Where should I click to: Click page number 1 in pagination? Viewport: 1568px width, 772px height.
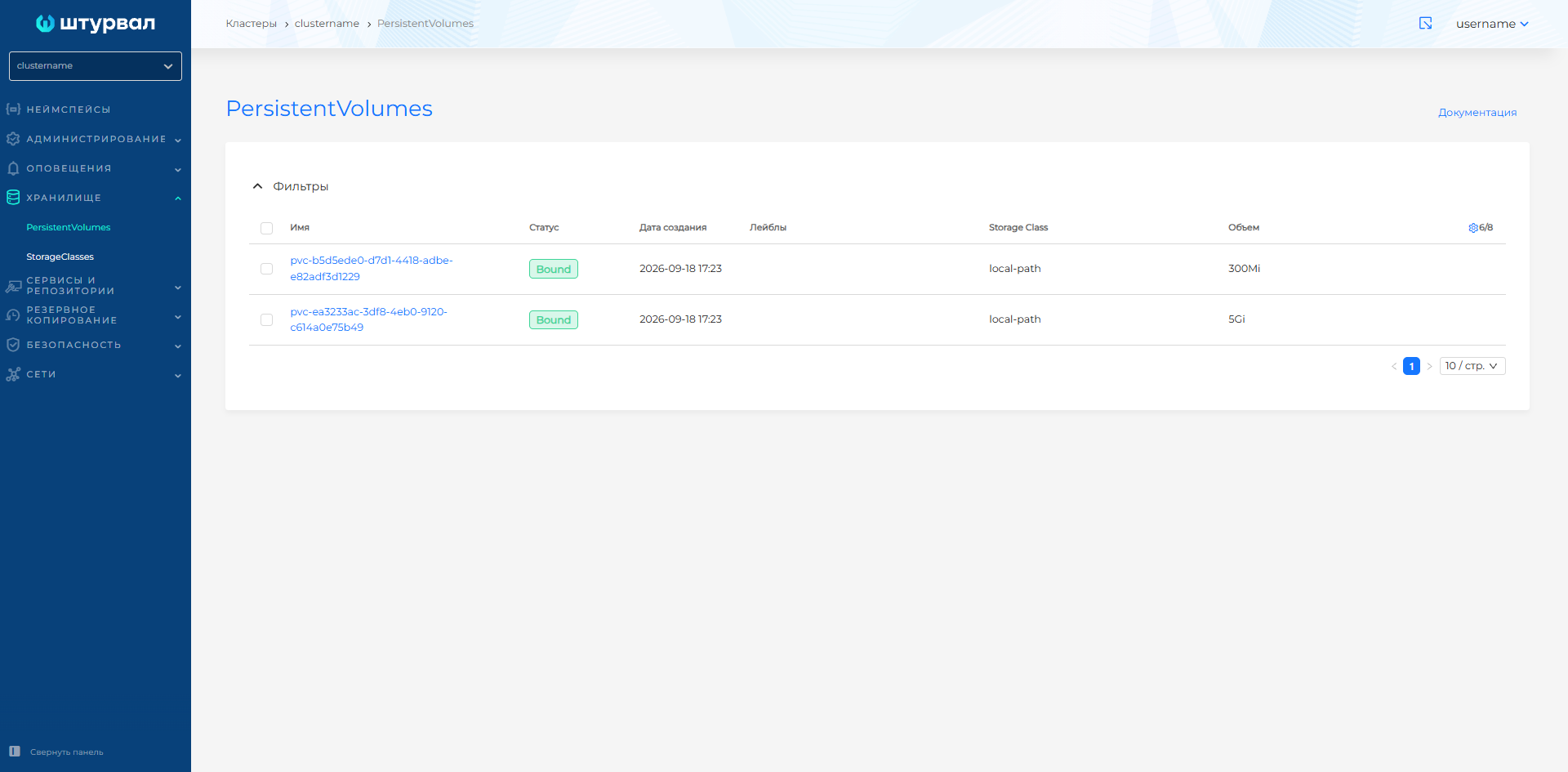tap(1411, 366)
